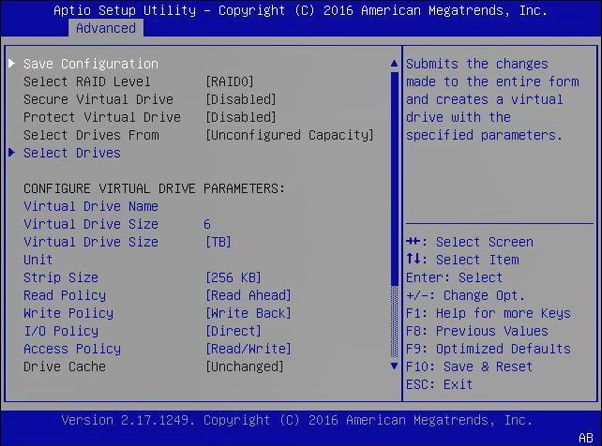Open the Select Drives submenu
The width and height of the screenshot is (602, 446).
coord(72,153)
